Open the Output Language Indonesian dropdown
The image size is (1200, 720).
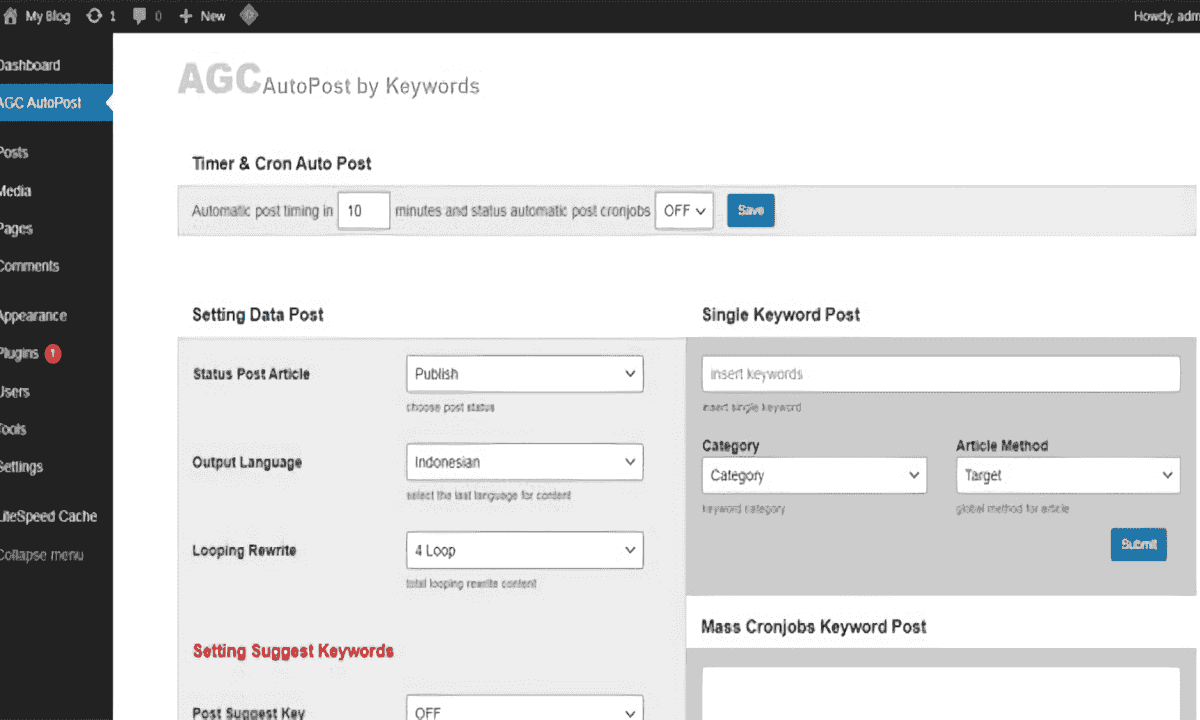click(525, 462)
